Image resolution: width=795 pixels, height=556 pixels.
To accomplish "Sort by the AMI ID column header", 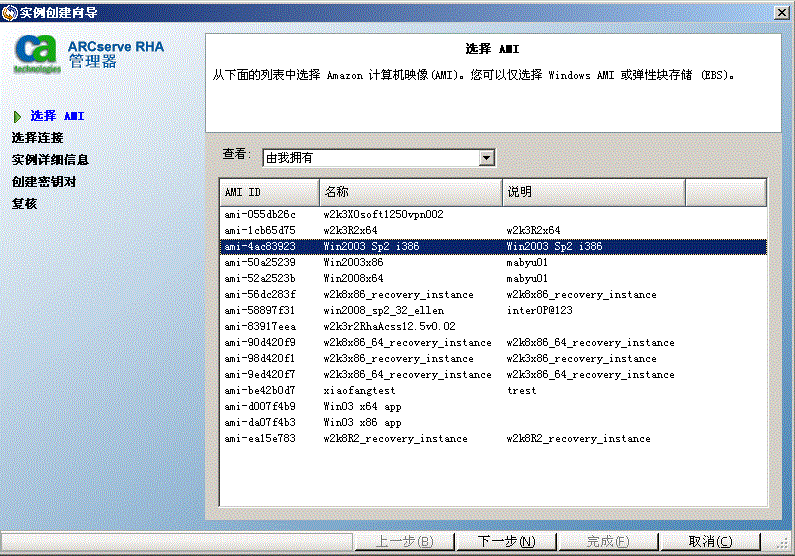I will (x=269, y=192).
